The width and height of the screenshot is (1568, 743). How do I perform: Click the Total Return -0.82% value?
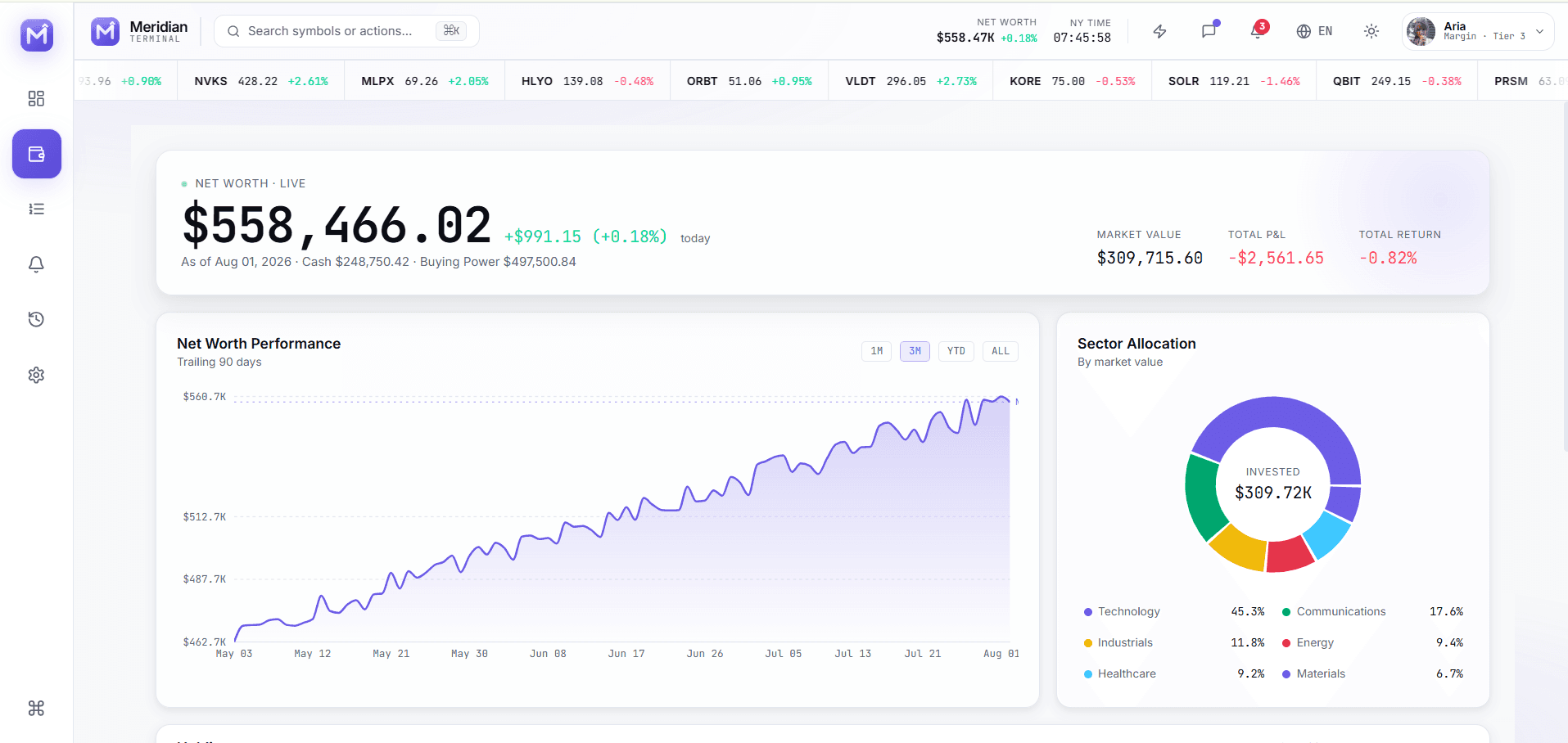point(1388,258)
